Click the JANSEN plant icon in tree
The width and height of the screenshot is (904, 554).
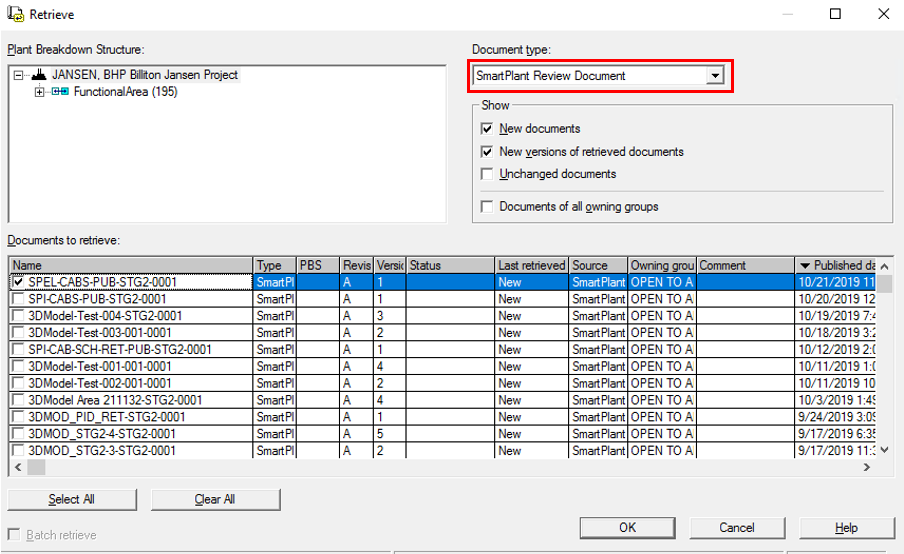40,75
